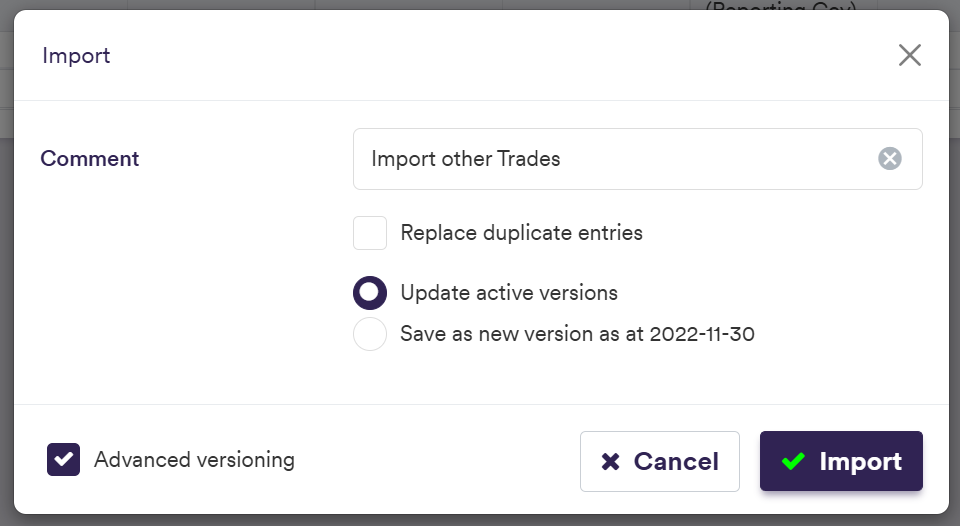The image size is (960, 526).
Task: Close the Import dialog with X
Action: pyautogui.click(x=909, y=55)
